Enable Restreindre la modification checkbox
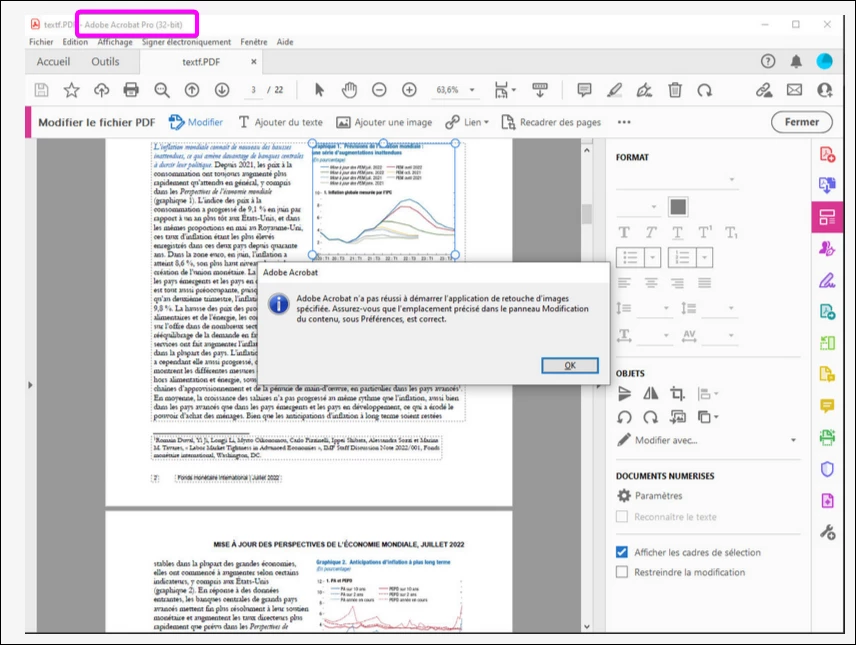Viewport: 856px width, 645px height. coord(622,572)
